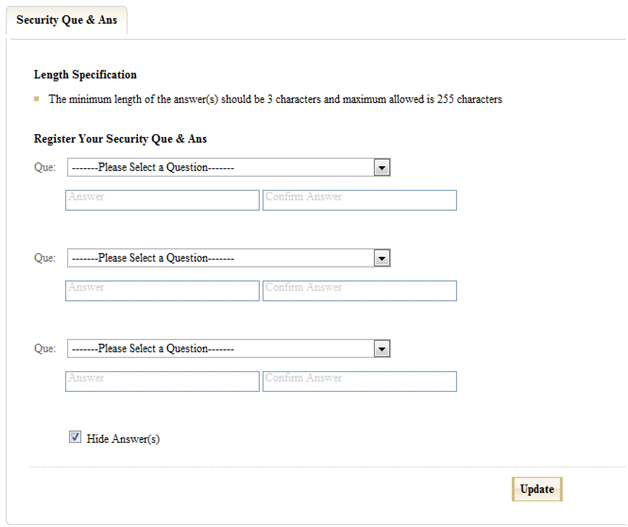Click the Length Specification heading
Viewport: 628px width, 527px height.
point(85,75)
